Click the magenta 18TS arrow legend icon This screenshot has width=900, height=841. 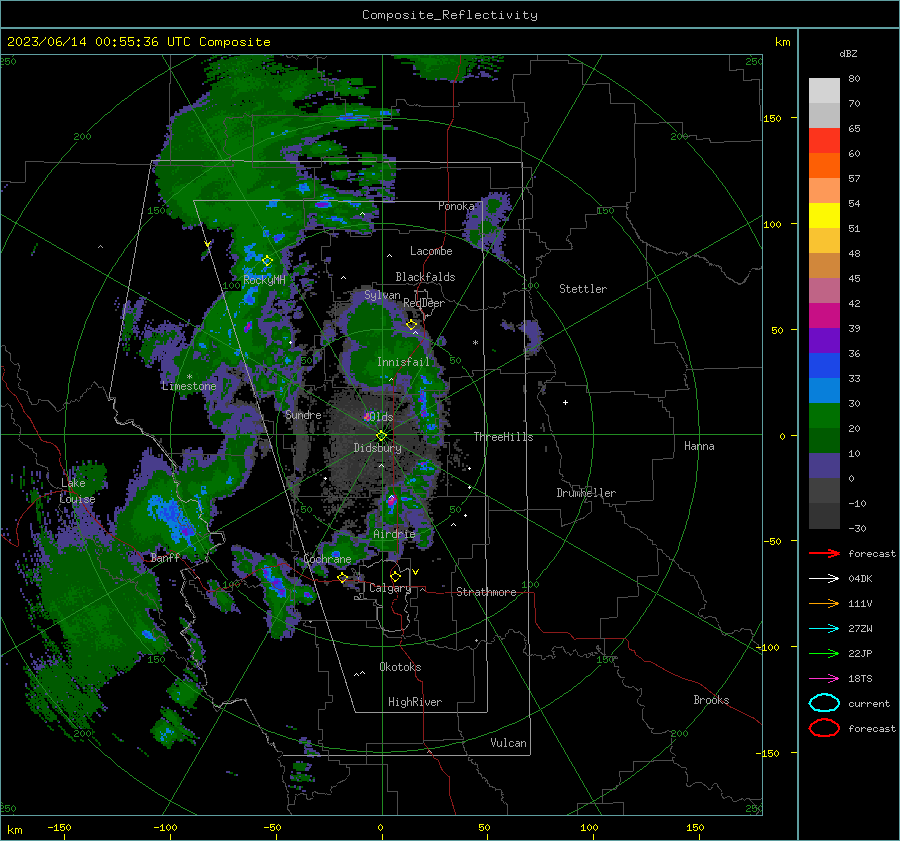point(824,679)
